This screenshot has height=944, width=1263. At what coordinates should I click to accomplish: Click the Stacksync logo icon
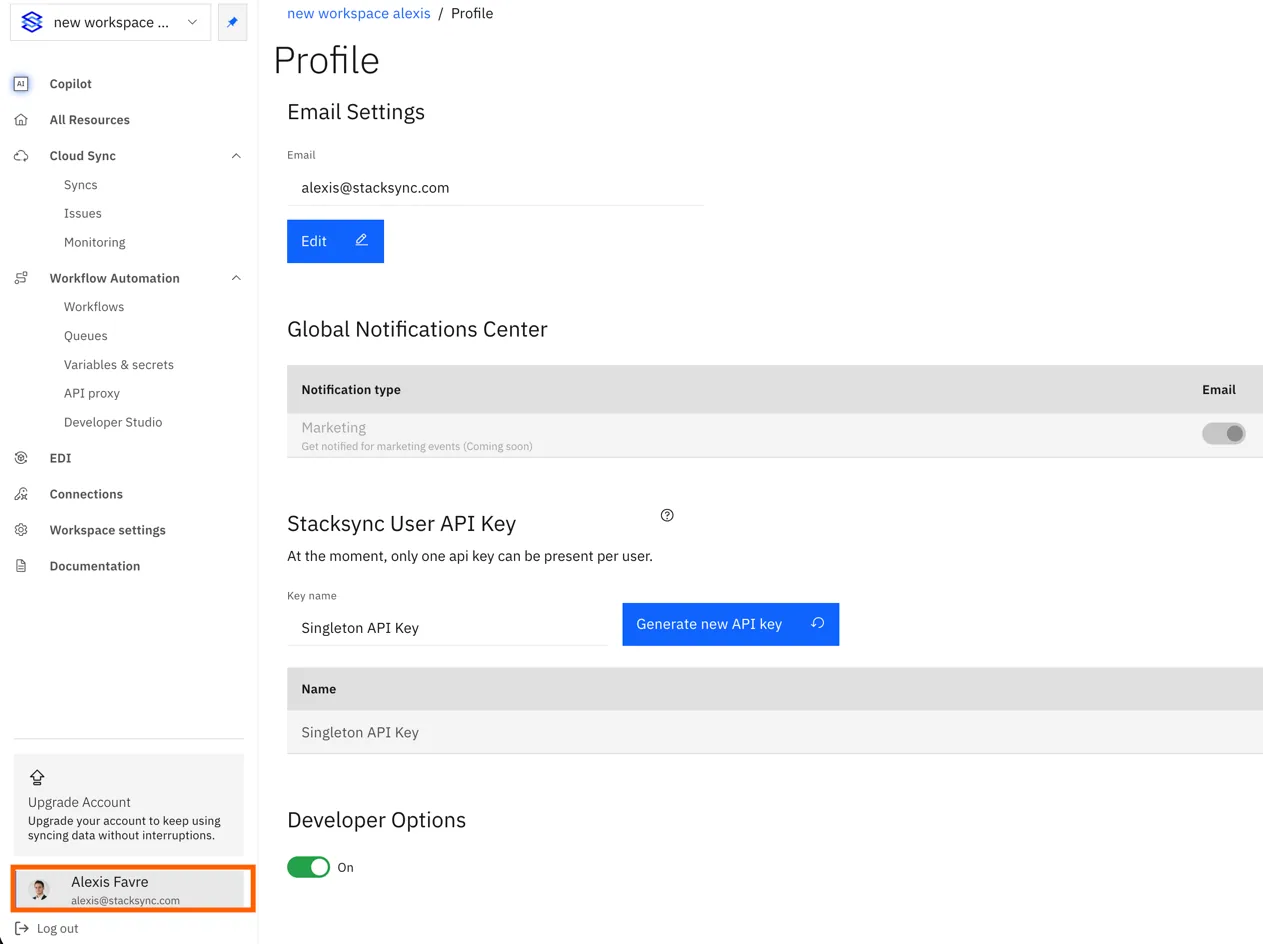pos(32,22)
